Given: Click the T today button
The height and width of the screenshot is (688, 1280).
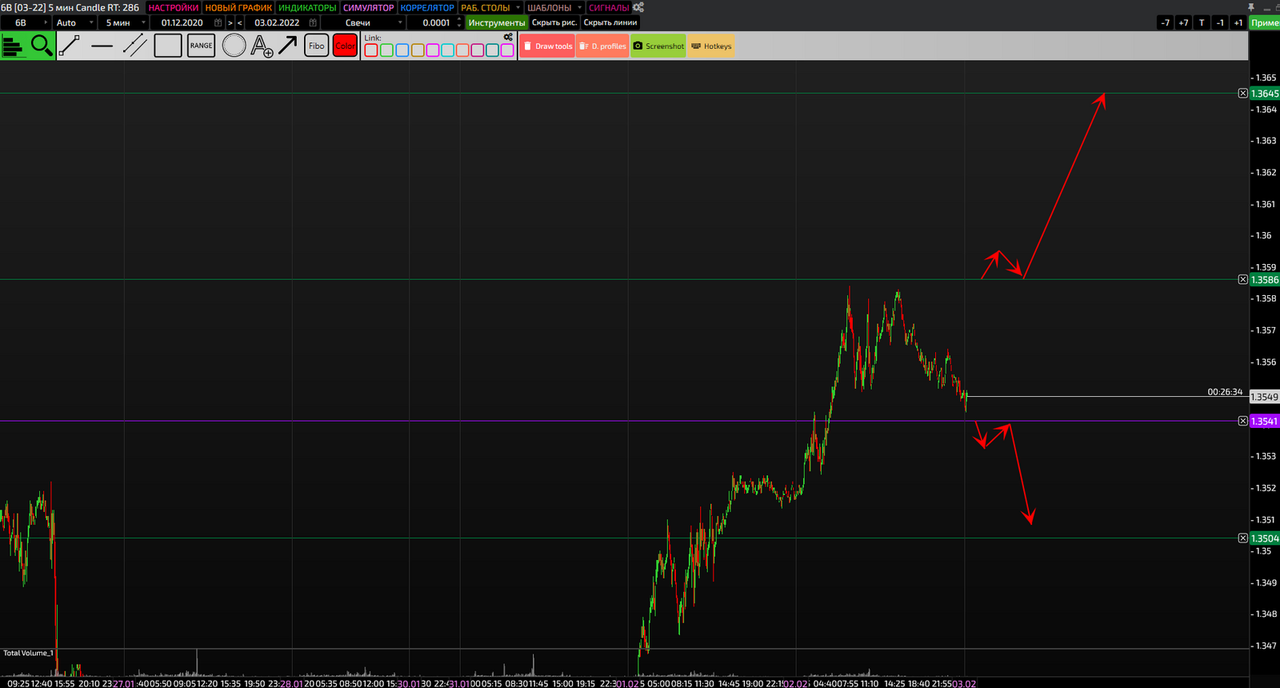Looking at the screenshot, I should [1202, 22].
